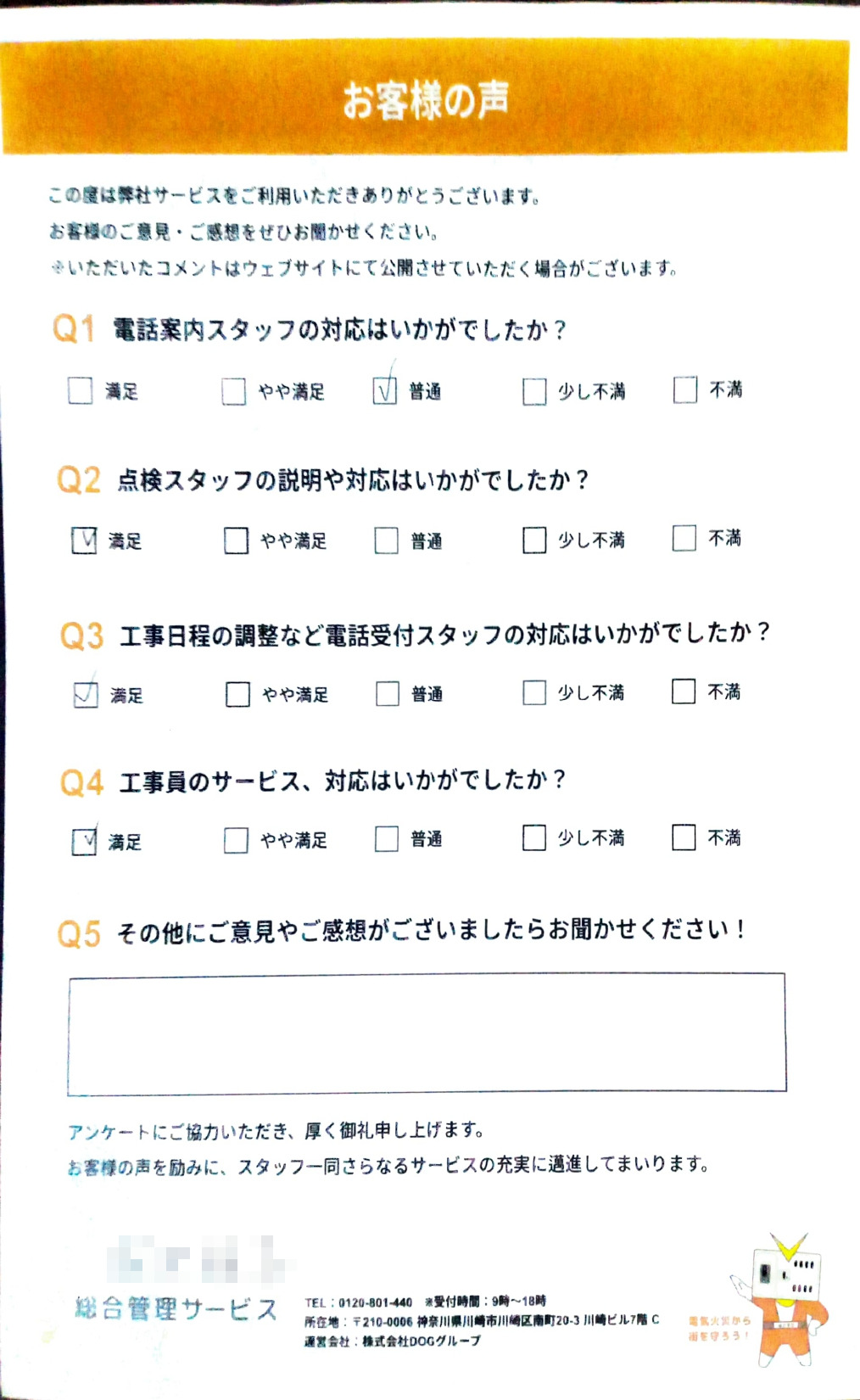Uncheck Q2 満足 checkbox
The height and width of the screenshot is (1400, 860).
pos(84,540)
